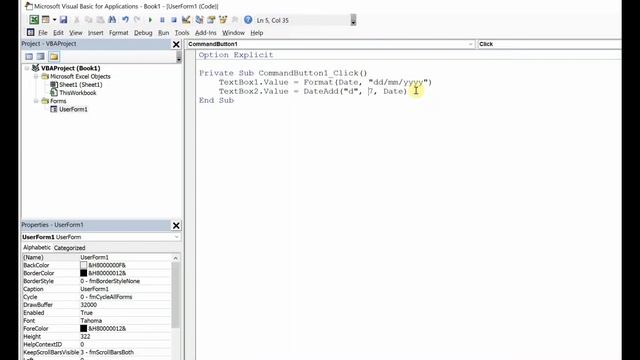The image size is (640, 360).
Task: Open the File menu
Action: point(43,33)
